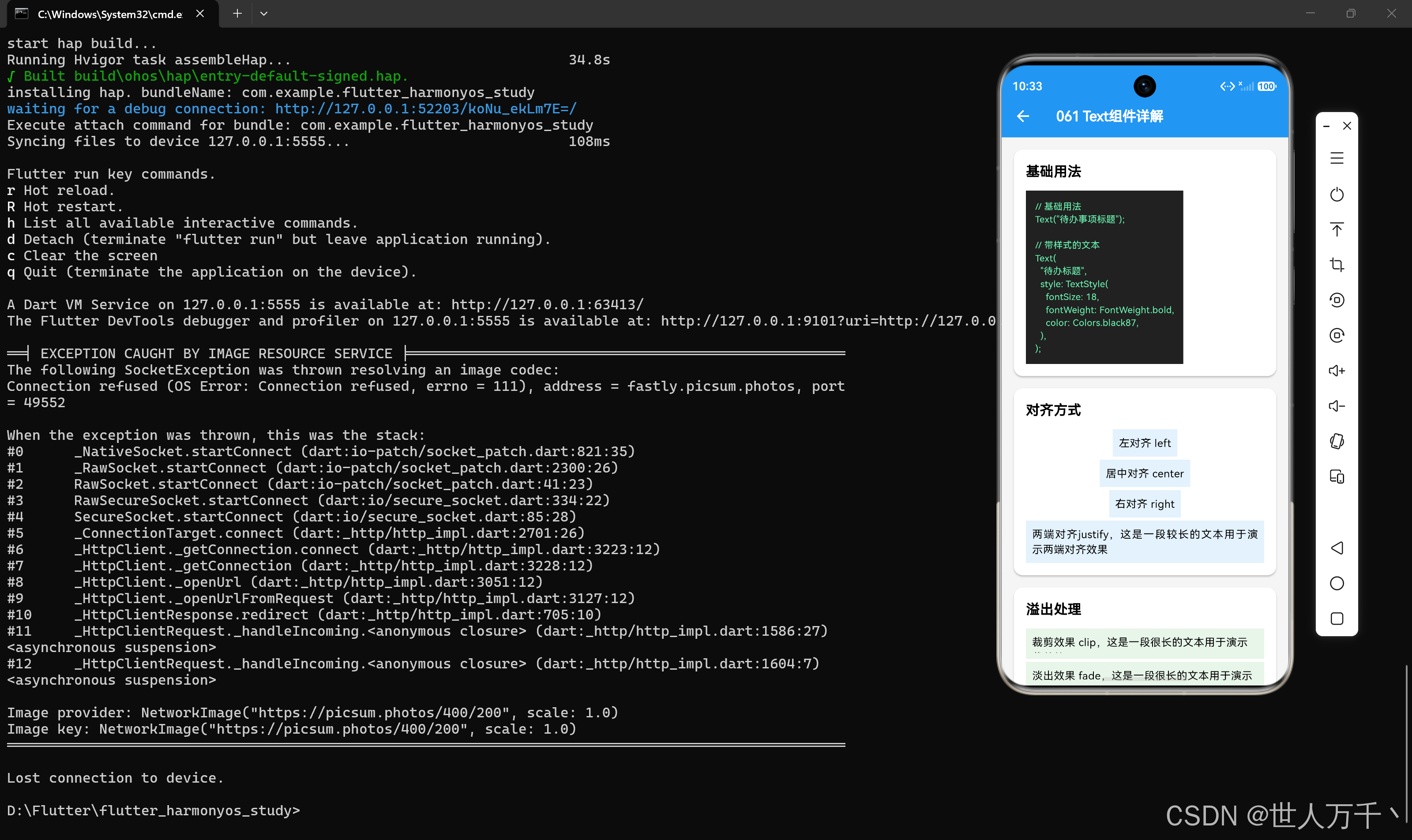Tap the '淡出效果 fade' overflow sample

[x=1144, y=674]
